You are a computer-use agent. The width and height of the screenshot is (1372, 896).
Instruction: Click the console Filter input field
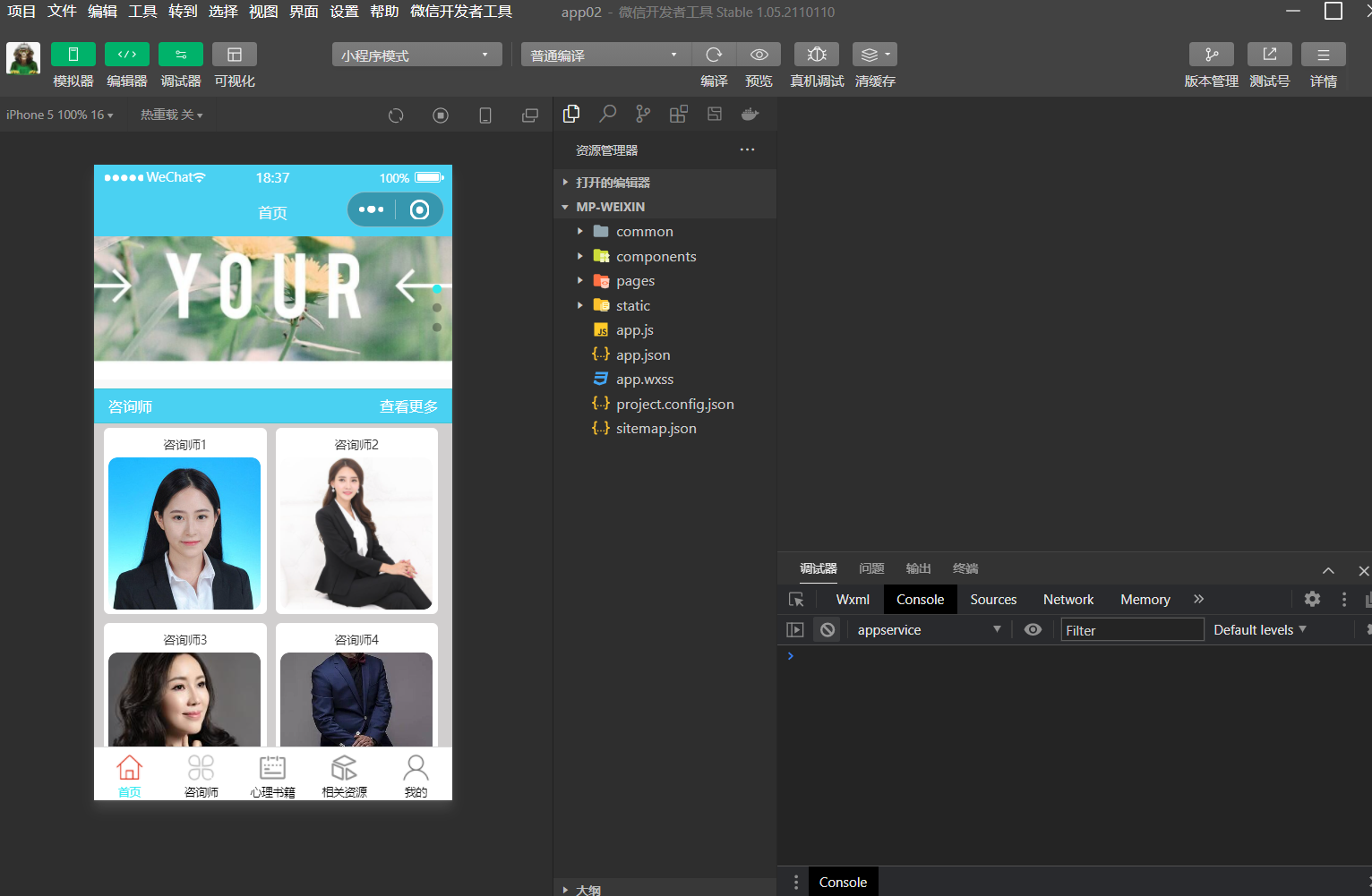click(1131, 630)
